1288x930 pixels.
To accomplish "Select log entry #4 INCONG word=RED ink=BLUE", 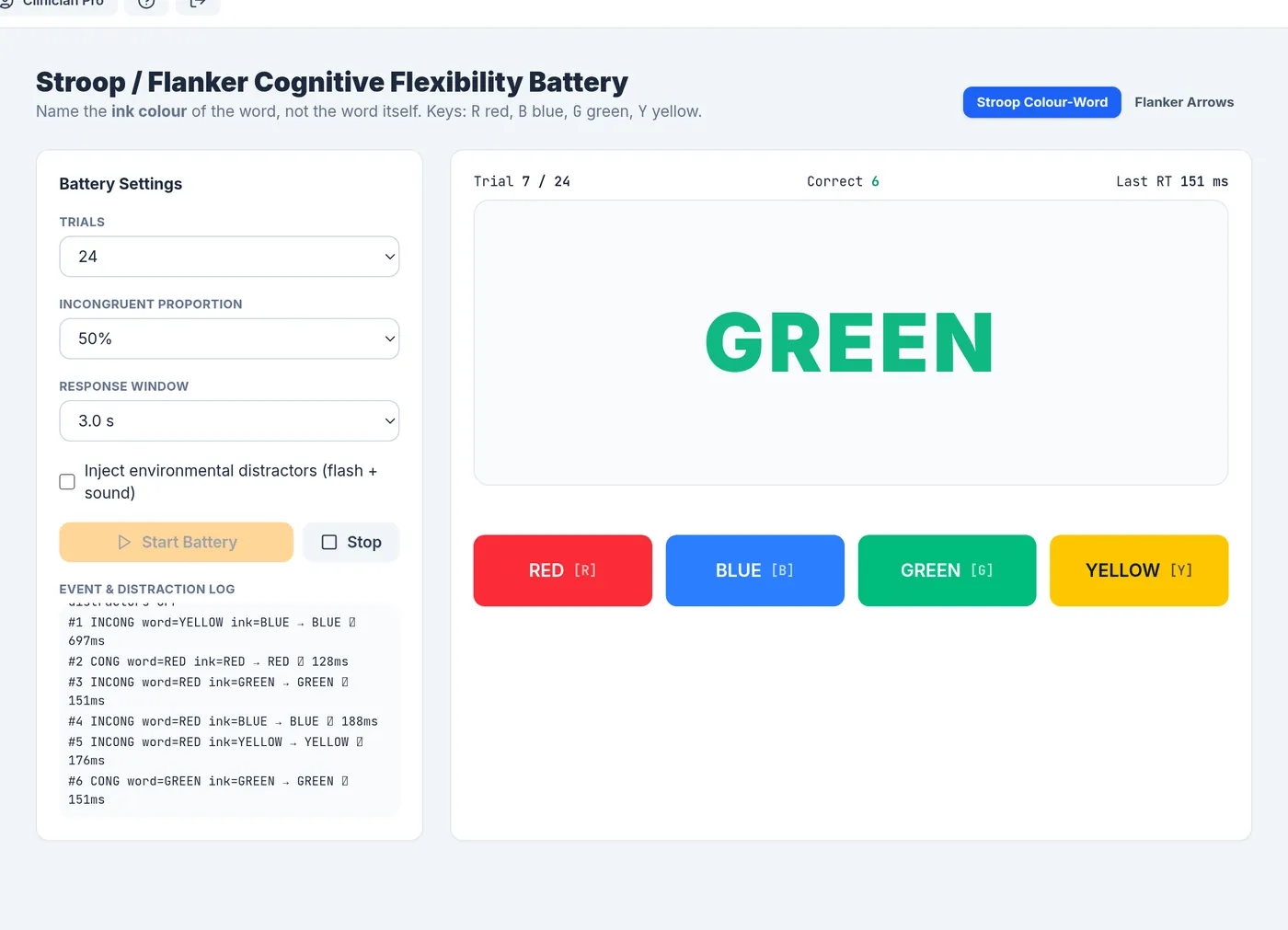I will (x=229, y=721).
